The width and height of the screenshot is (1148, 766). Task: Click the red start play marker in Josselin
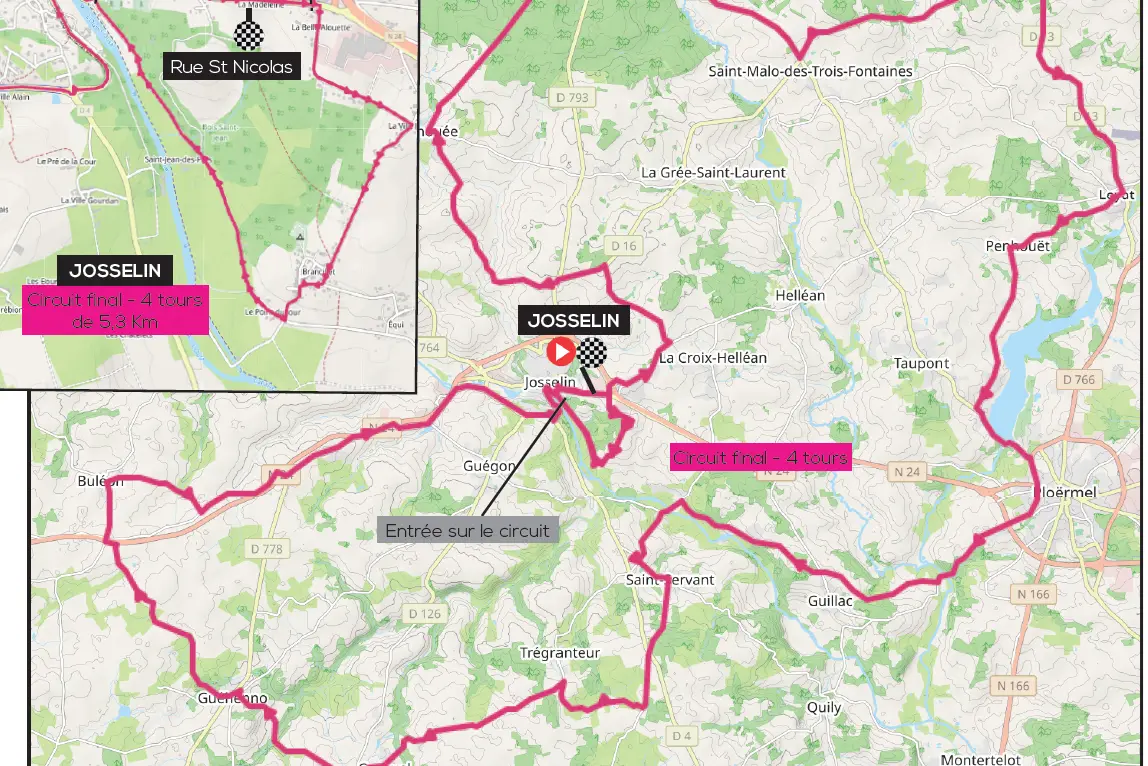(561, 352)
